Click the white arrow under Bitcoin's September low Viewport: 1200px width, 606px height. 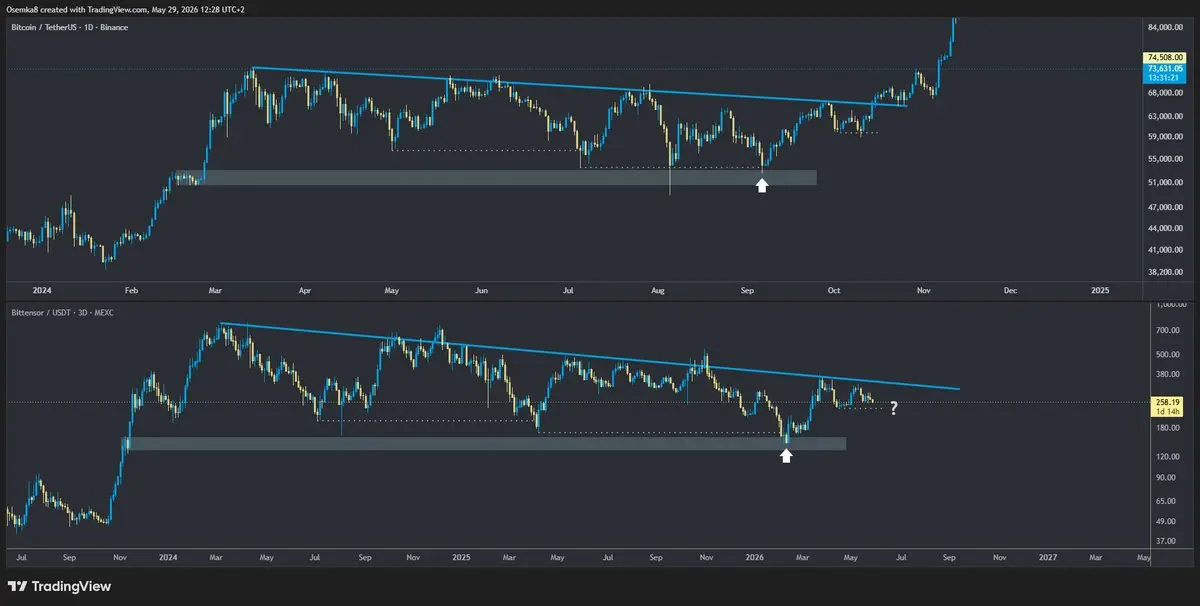(762, 185)
